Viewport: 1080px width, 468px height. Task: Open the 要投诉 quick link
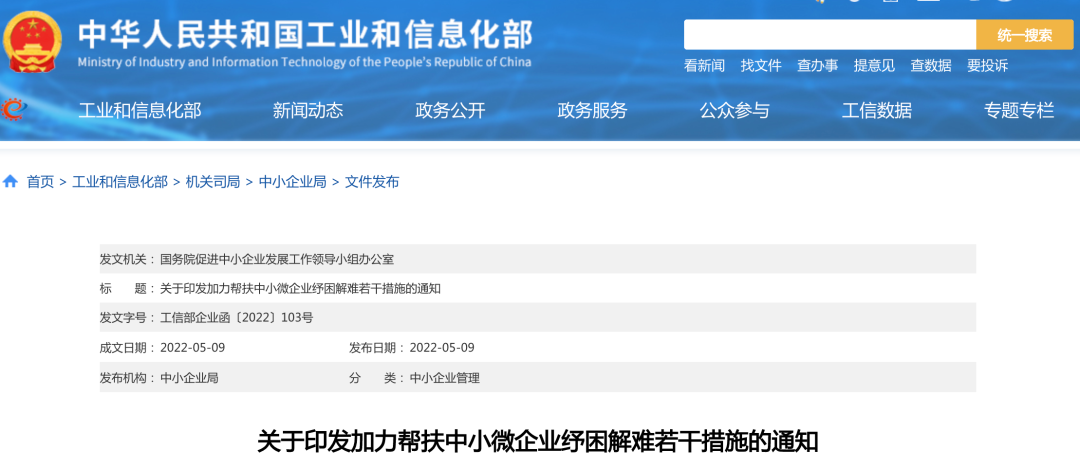(x=987, y=66)
